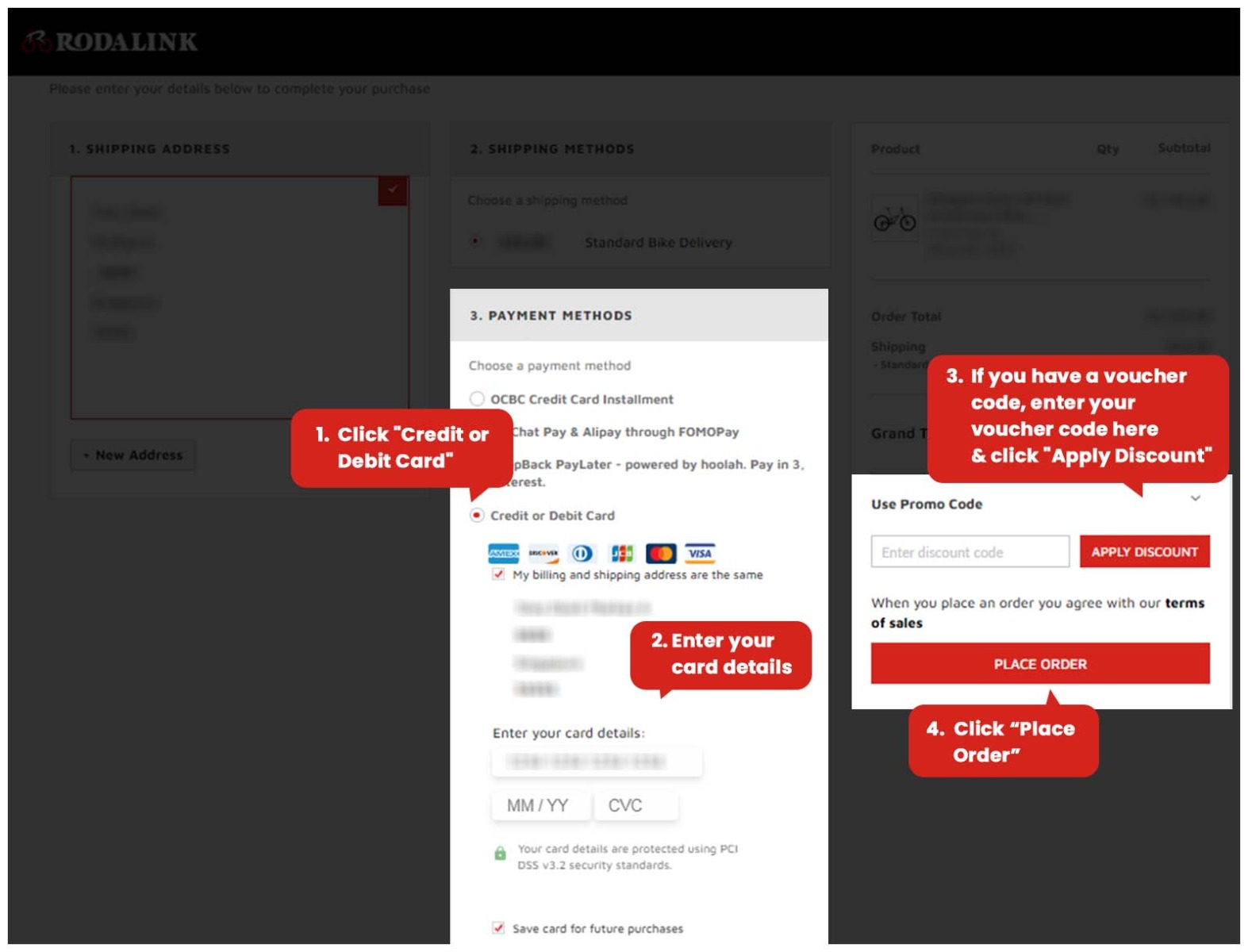This screenshot has width=1248, height=952.
Task: Toggle Save card for future purchases
Action: click(498, 927)
